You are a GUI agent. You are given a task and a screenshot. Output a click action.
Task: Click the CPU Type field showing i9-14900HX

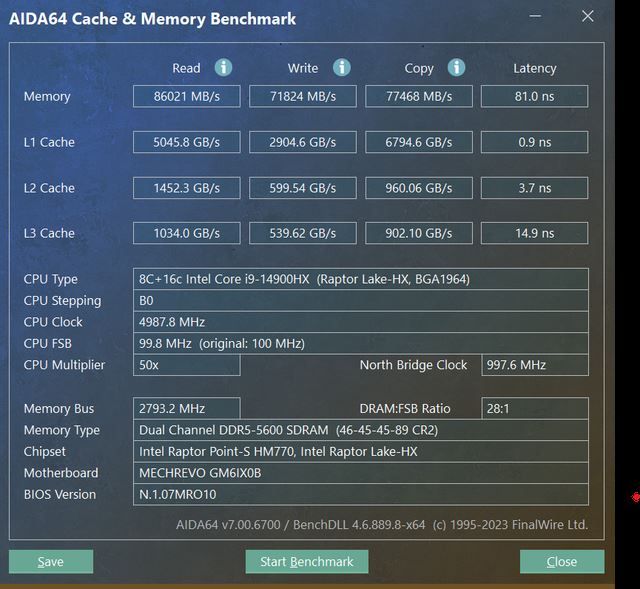(x=360, y=279)
